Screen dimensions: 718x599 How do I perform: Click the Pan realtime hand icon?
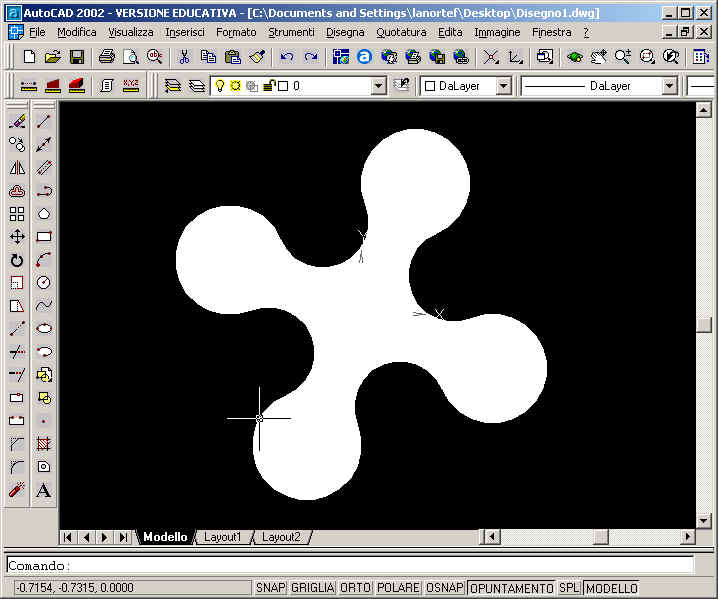(598, 57)
